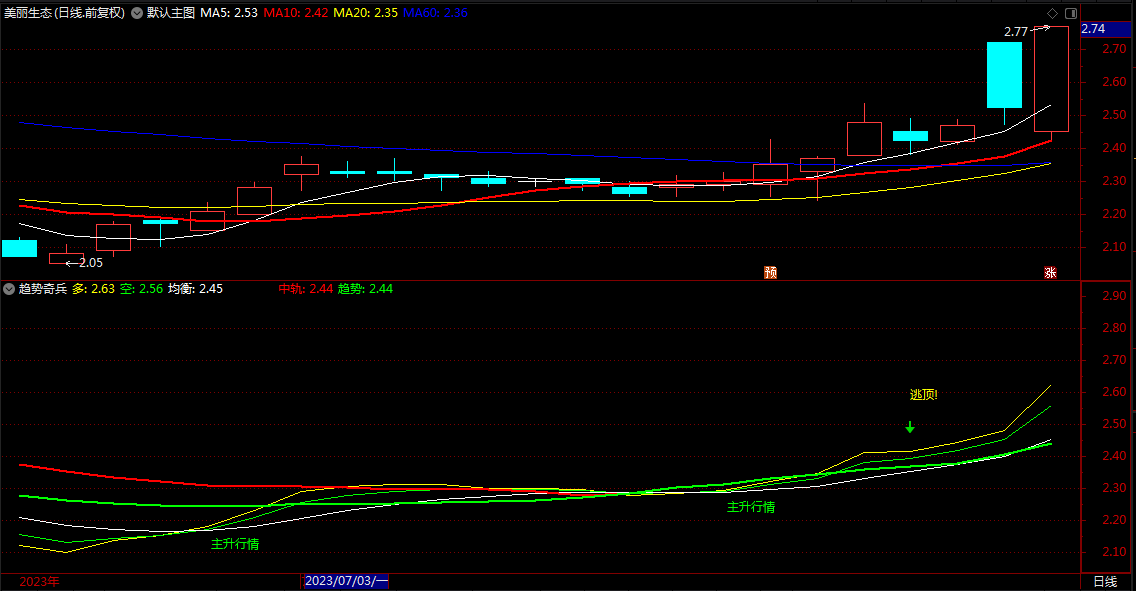Click the 中轨: 2.44 indicator value

point(306,289)
